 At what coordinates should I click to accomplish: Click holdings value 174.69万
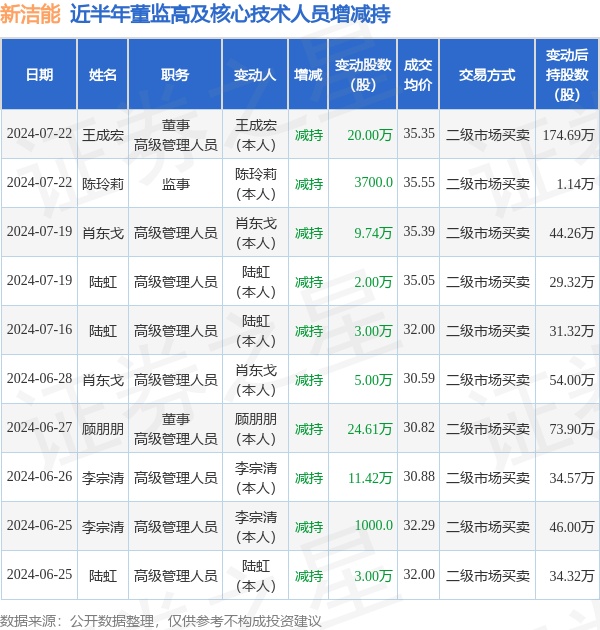click(568, 135)
